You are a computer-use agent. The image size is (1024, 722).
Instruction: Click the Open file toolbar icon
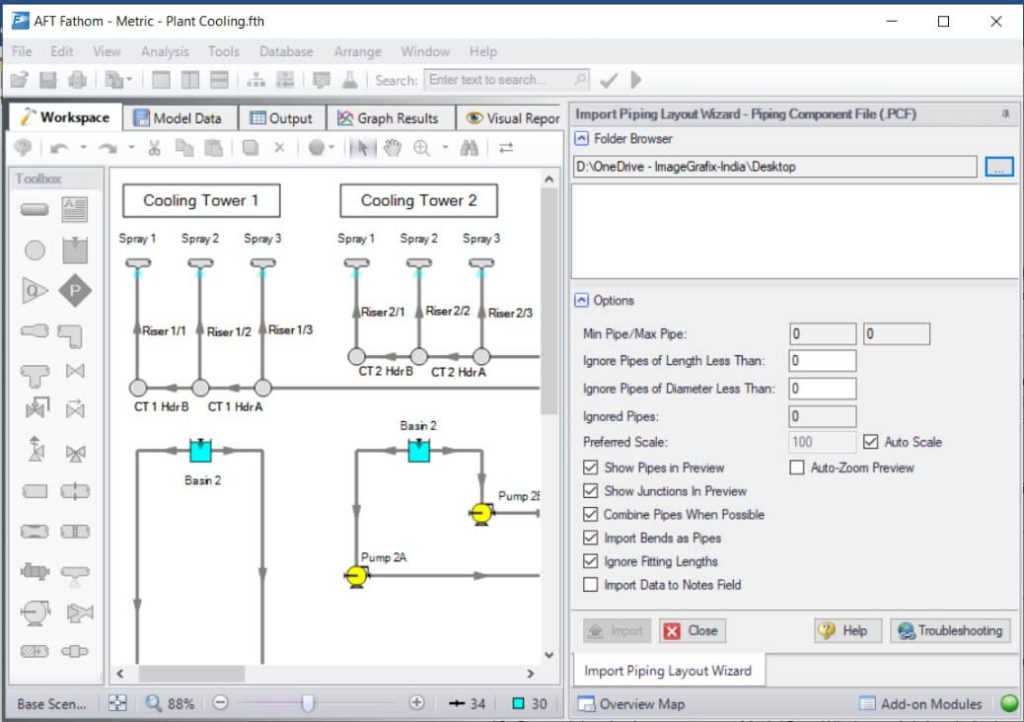pos(20,80)
